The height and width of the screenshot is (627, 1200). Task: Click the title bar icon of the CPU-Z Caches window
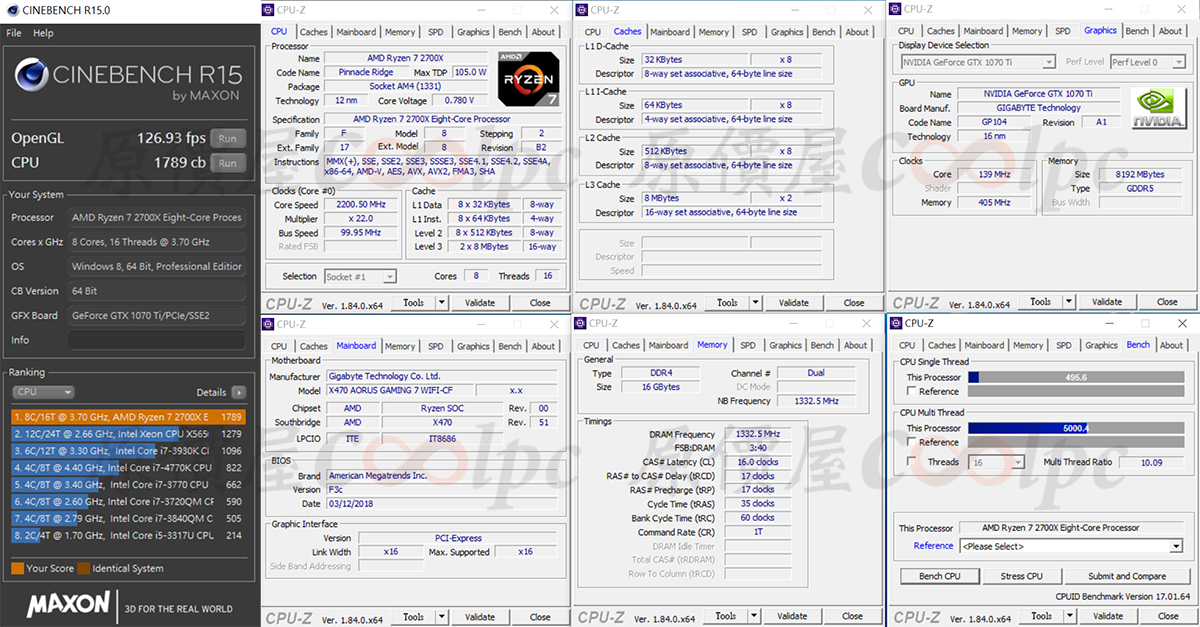[x=582, y=10]
